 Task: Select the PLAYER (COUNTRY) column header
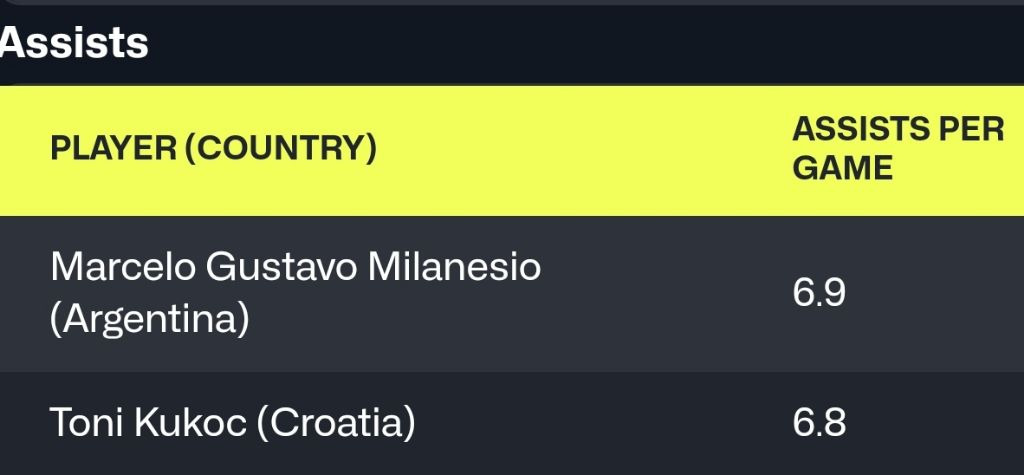point(213,149)
